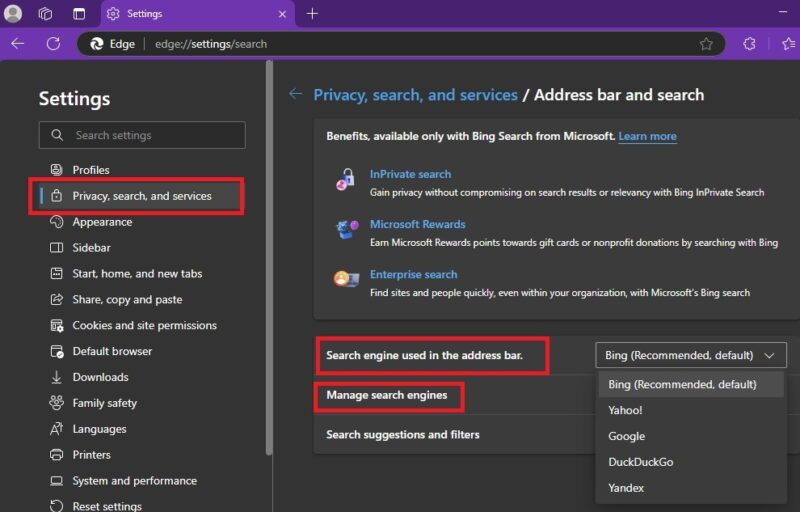Open System and performance settings
This screenshot has width=800, height=512.
point(135,481)
